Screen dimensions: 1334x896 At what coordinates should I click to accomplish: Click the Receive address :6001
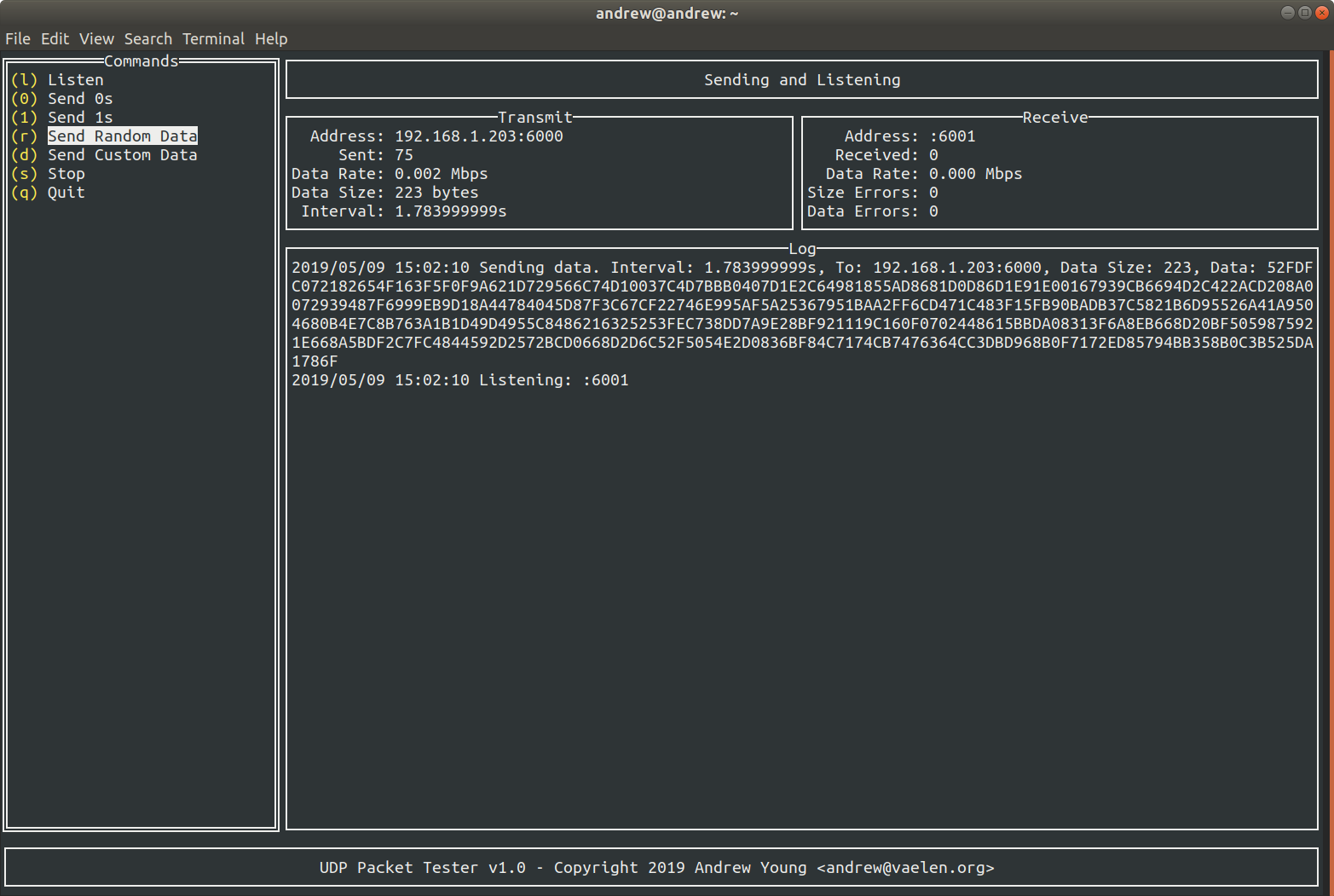[952, 136]
